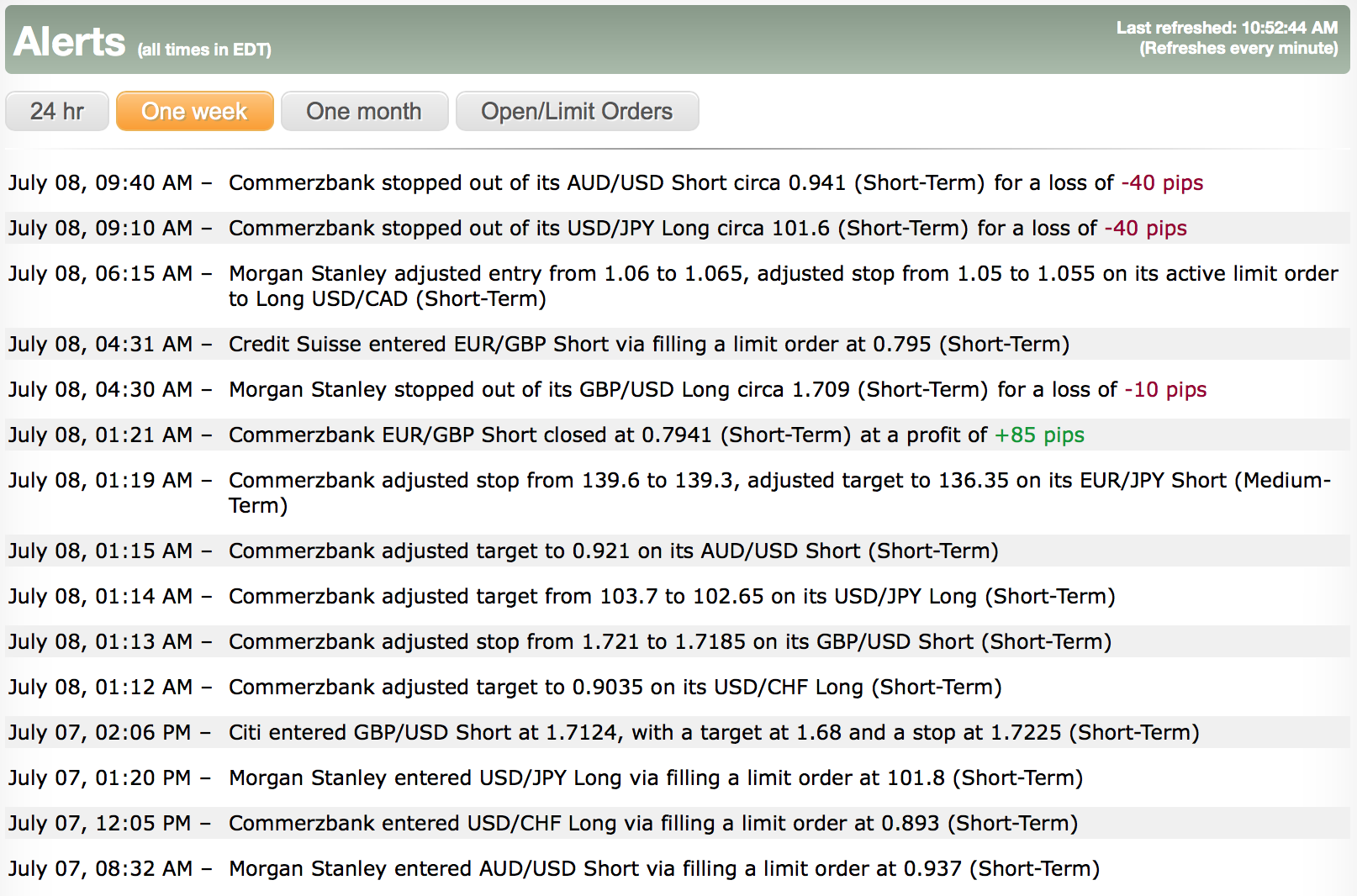
Task: Click the Credit Suisse EUR/GBP Short alert
Action: click(648, 345)
